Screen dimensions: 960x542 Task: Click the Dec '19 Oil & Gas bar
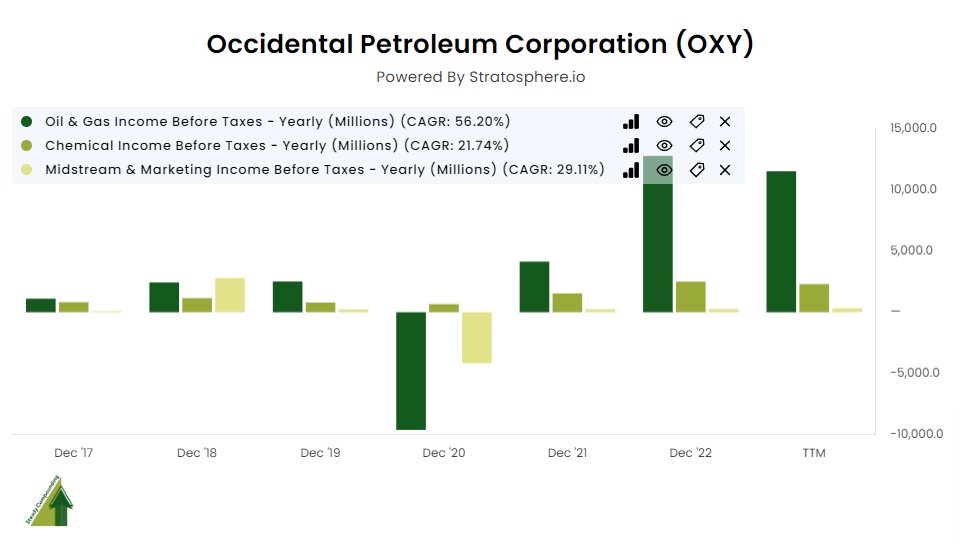(288, 297)
